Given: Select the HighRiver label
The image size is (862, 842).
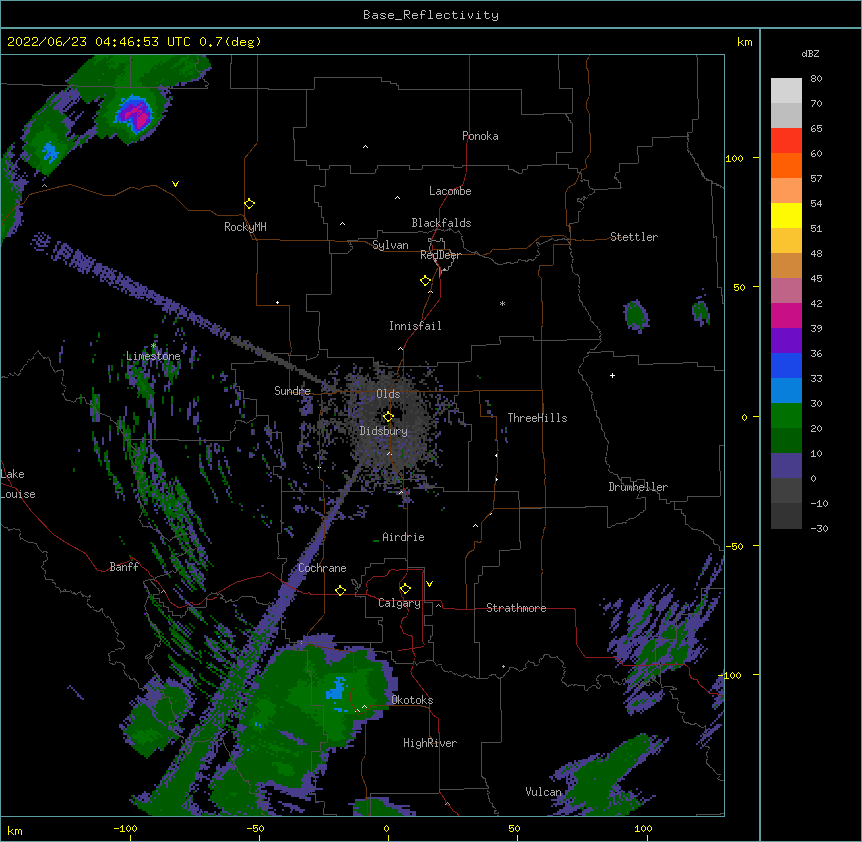Looking at the screenshot, I should click(x=430, y=743).
